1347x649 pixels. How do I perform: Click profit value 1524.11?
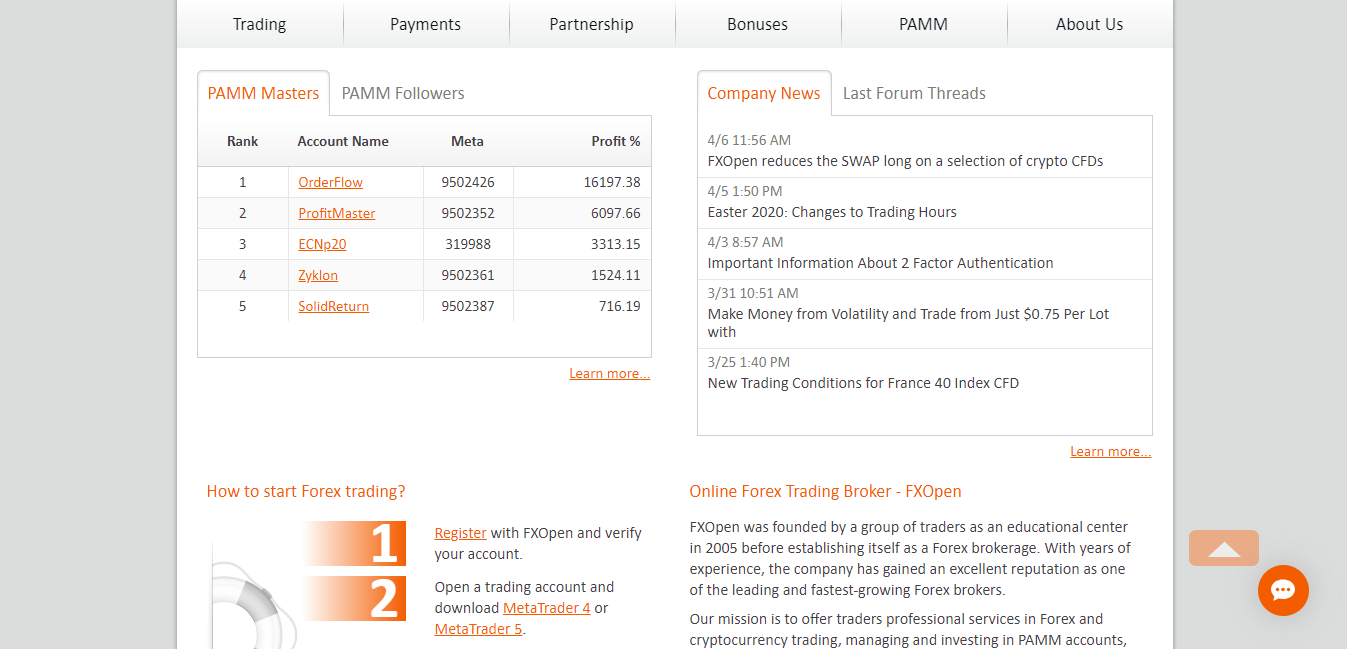pyautogui.click(x=616, y=275)
